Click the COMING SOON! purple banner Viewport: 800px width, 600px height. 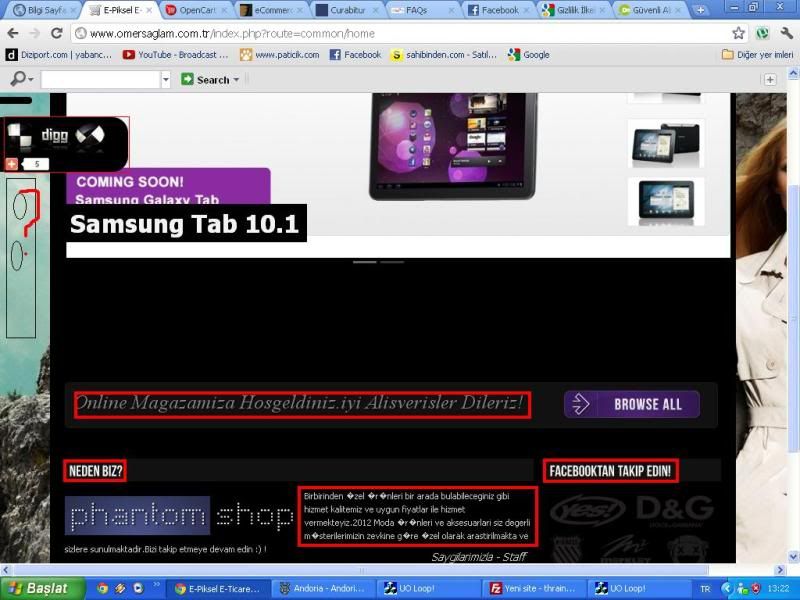pyautogui.click(x=168, y=186)
